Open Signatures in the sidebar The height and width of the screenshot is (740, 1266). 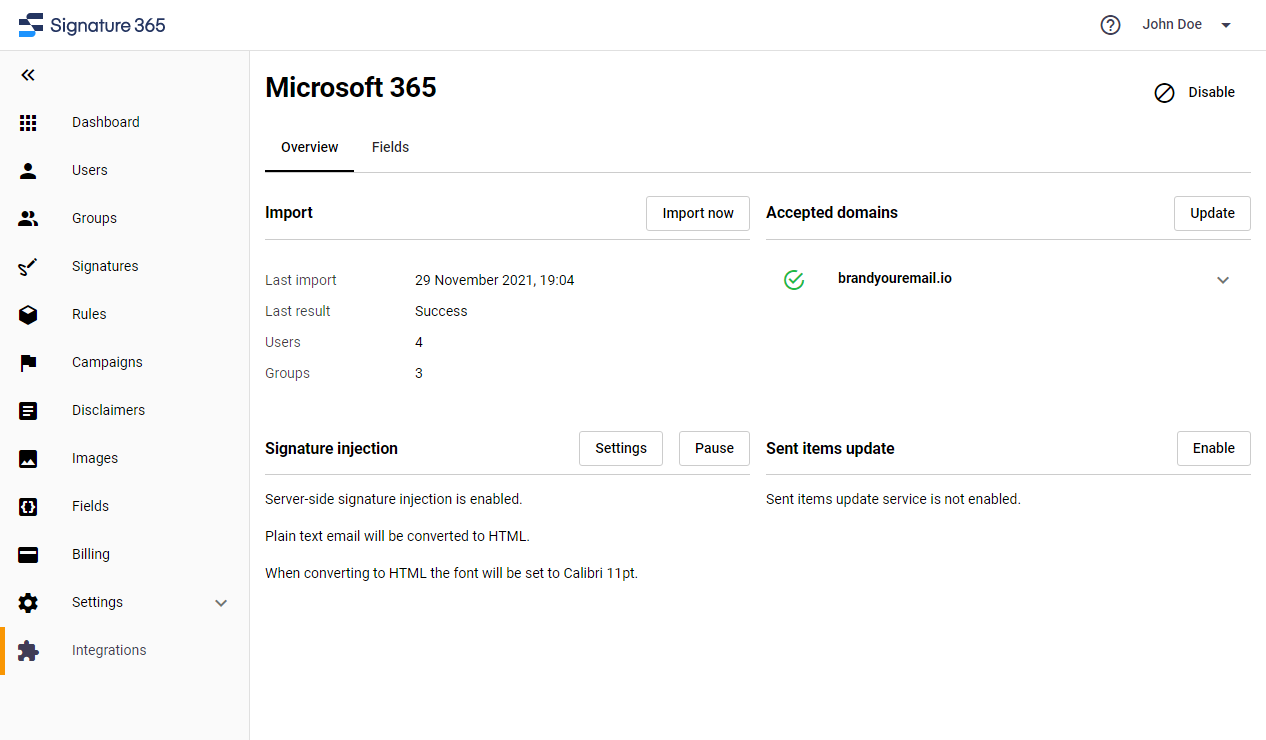[105, 266]
